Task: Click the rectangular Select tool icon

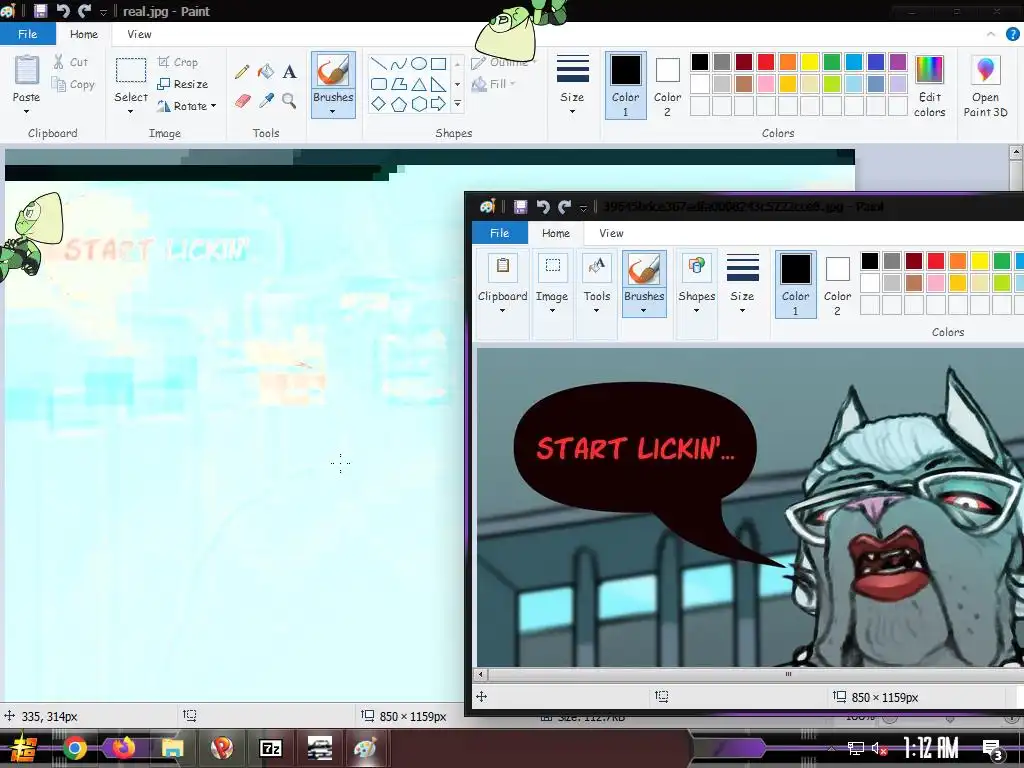Action: [x=131, y=71]
